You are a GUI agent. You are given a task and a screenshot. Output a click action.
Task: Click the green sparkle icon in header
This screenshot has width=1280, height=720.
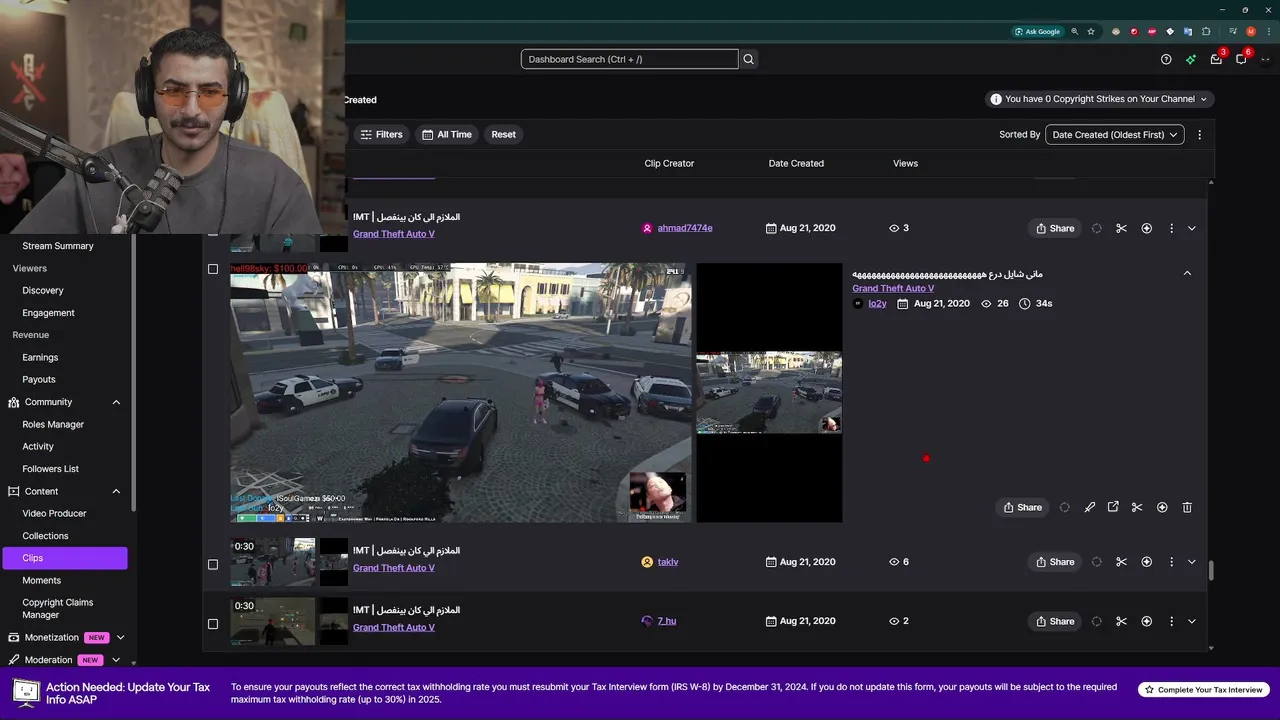tap(1191, 59)
